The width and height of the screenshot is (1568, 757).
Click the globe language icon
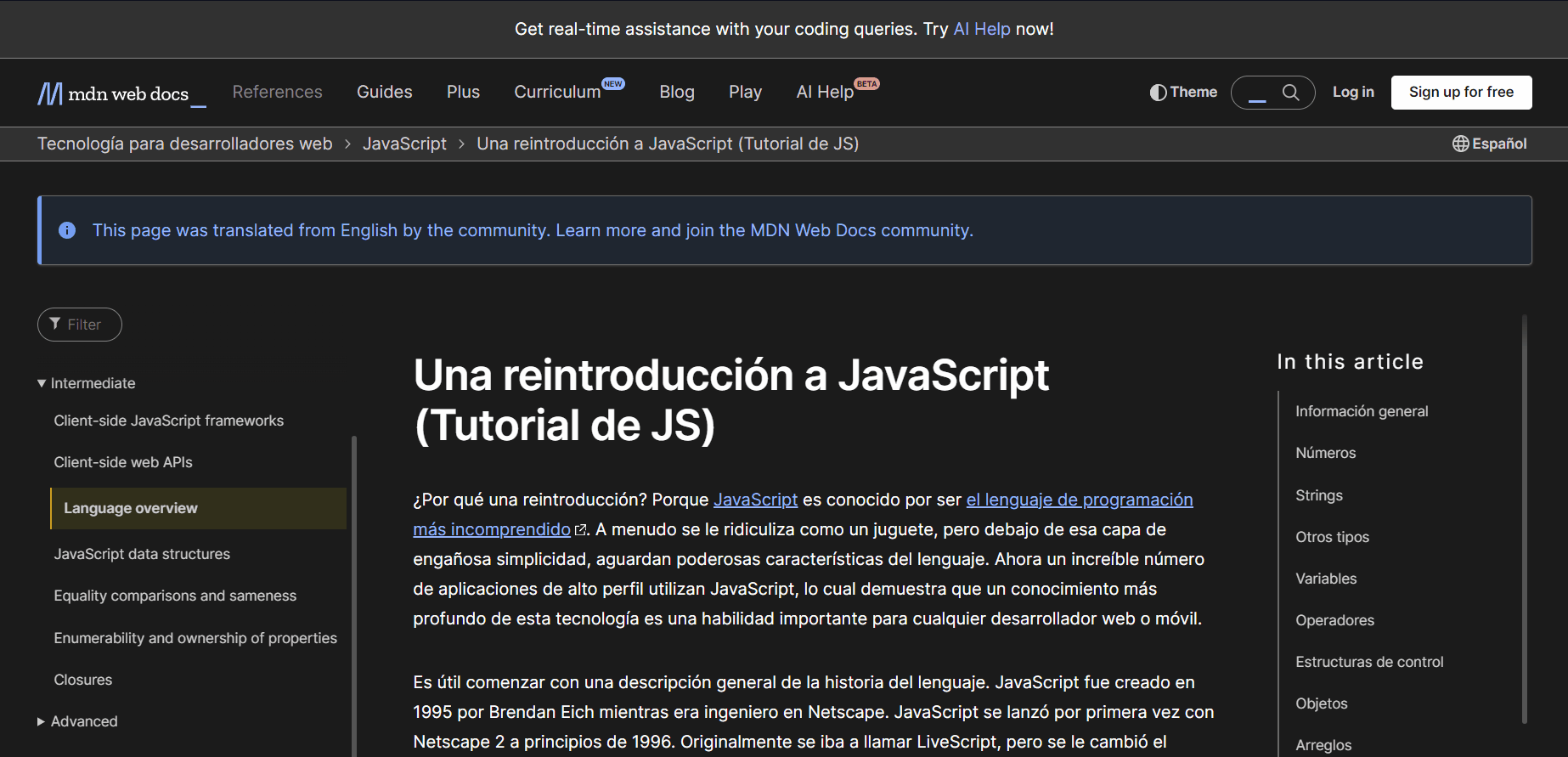coord(1460,144)
